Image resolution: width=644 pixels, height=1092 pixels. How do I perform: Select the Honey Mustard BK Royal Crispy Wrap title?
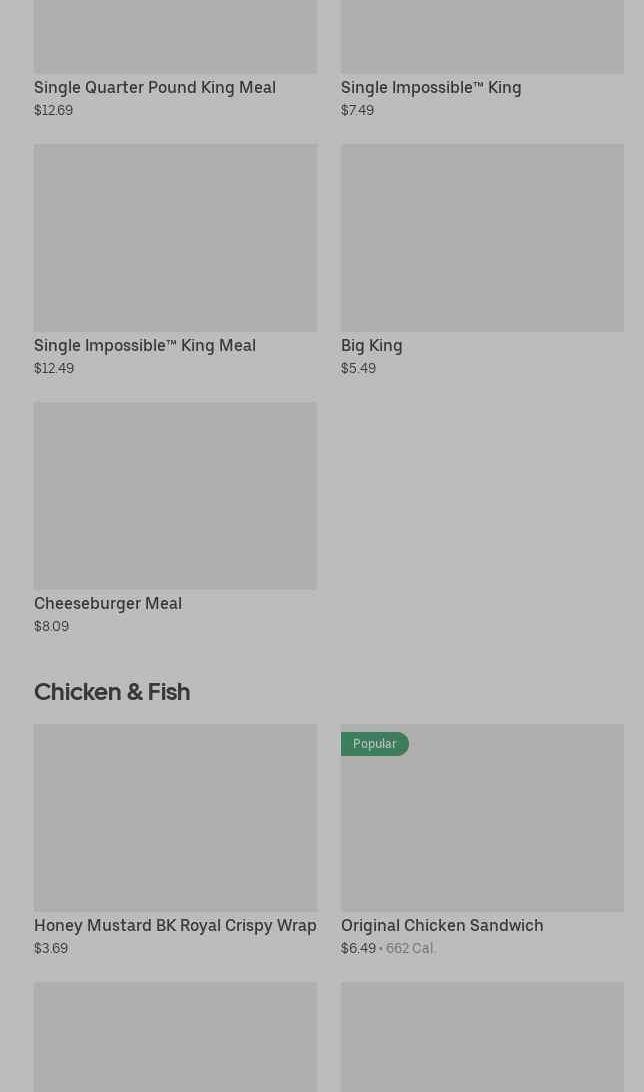tap(175, 925)
